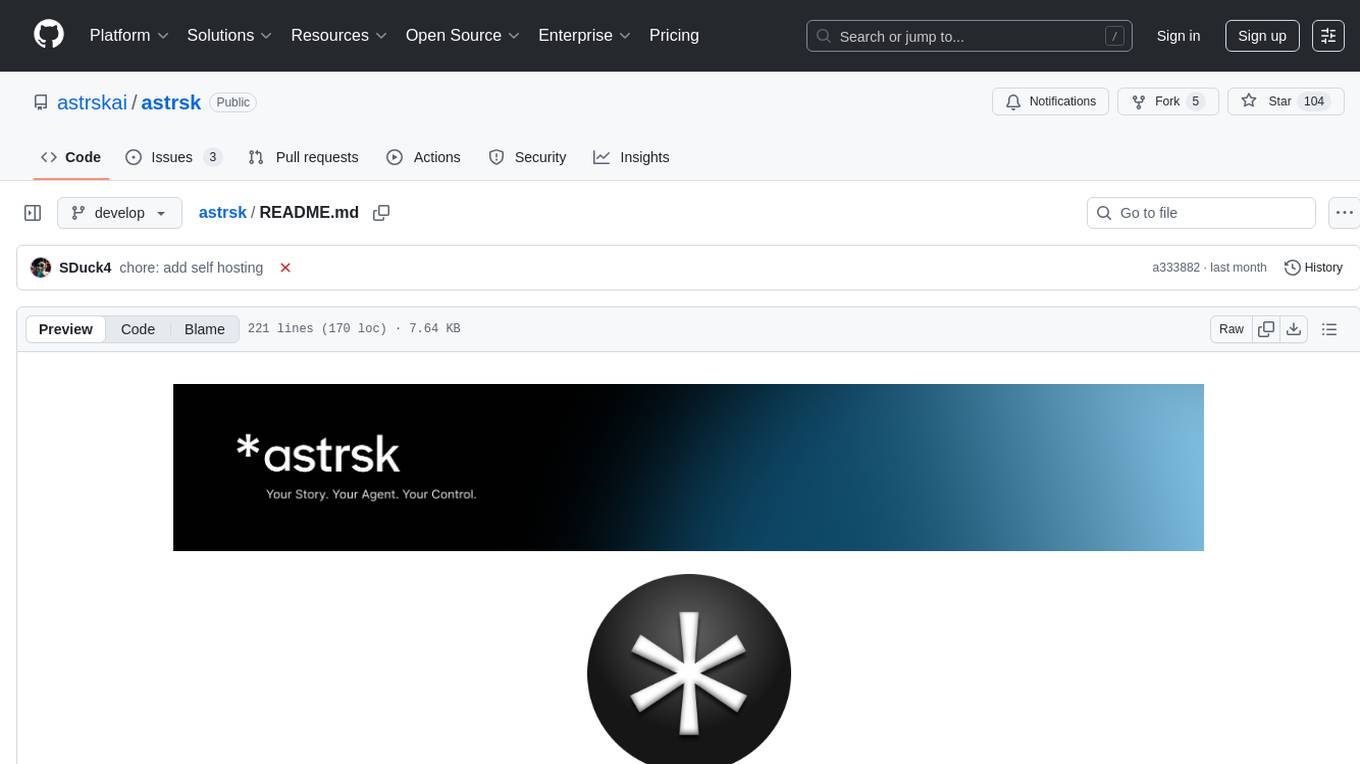Switch to Blame view
This screenshot has height=764, width=1360.
click(204, 329)
